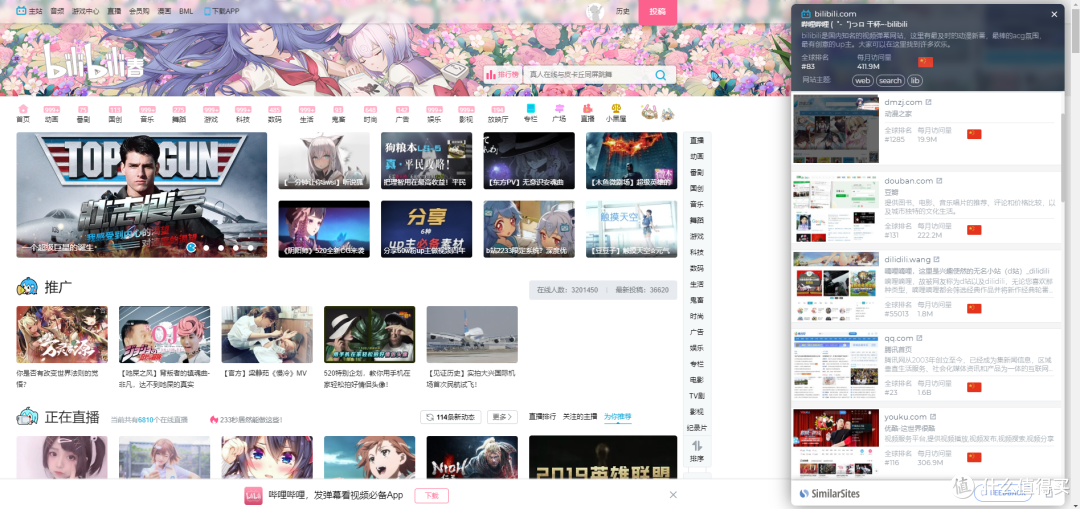
Task: Click the 'search' topic tag
Action: click(x=891, y=81)
